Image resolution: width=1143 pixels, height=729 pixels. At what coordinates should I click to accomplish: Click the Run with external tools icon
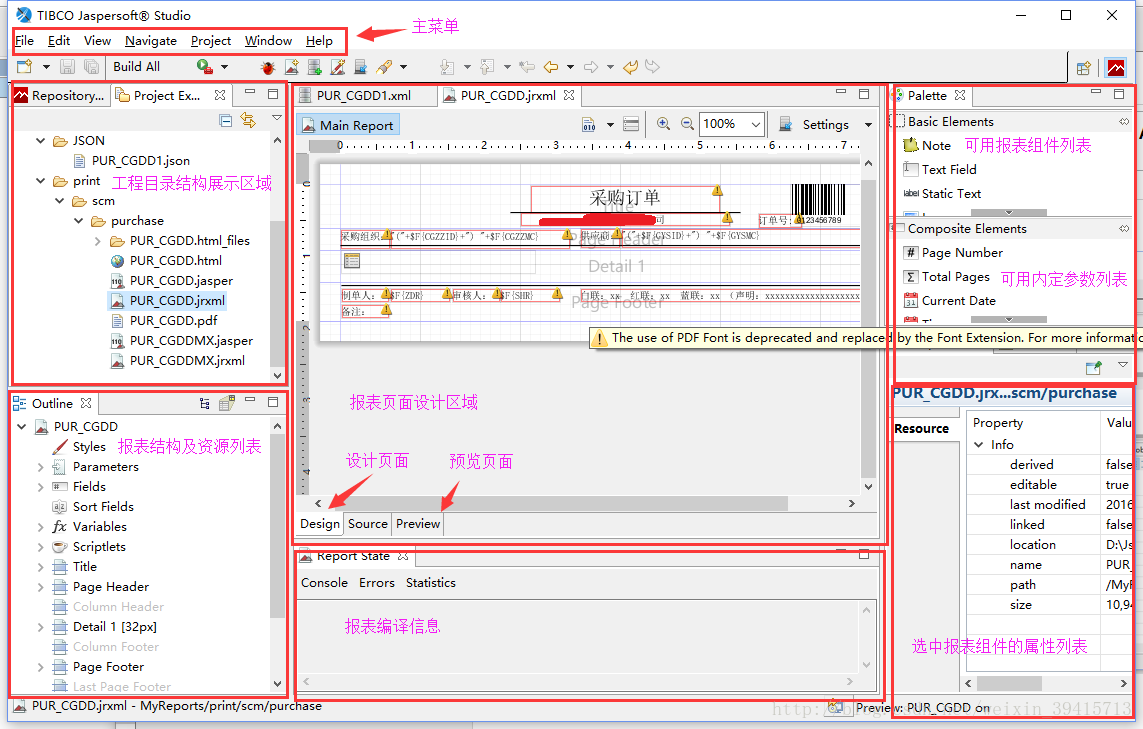click(x=205, y=67)
